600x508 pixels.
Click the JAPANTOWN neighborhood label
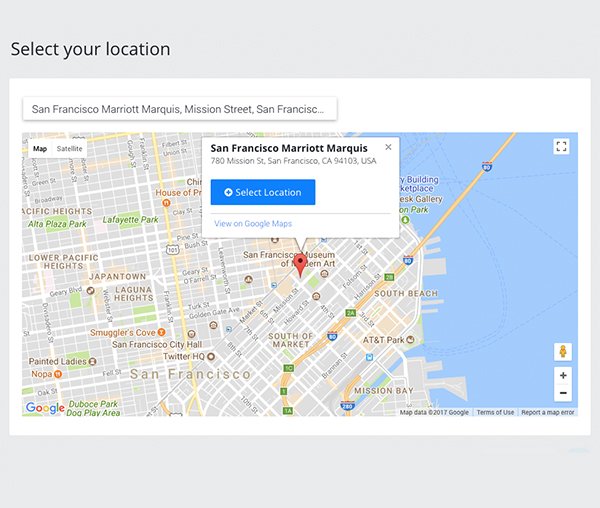pos(117,276)
